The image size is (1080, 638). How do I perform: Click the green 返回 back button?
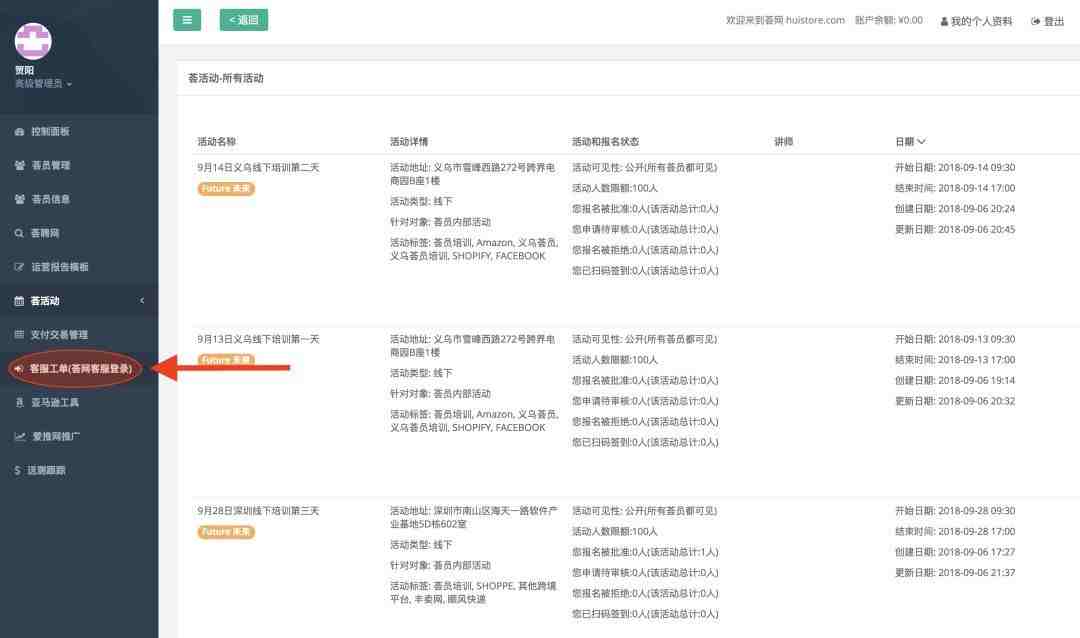pyautogui.click(x=244, y=20)
